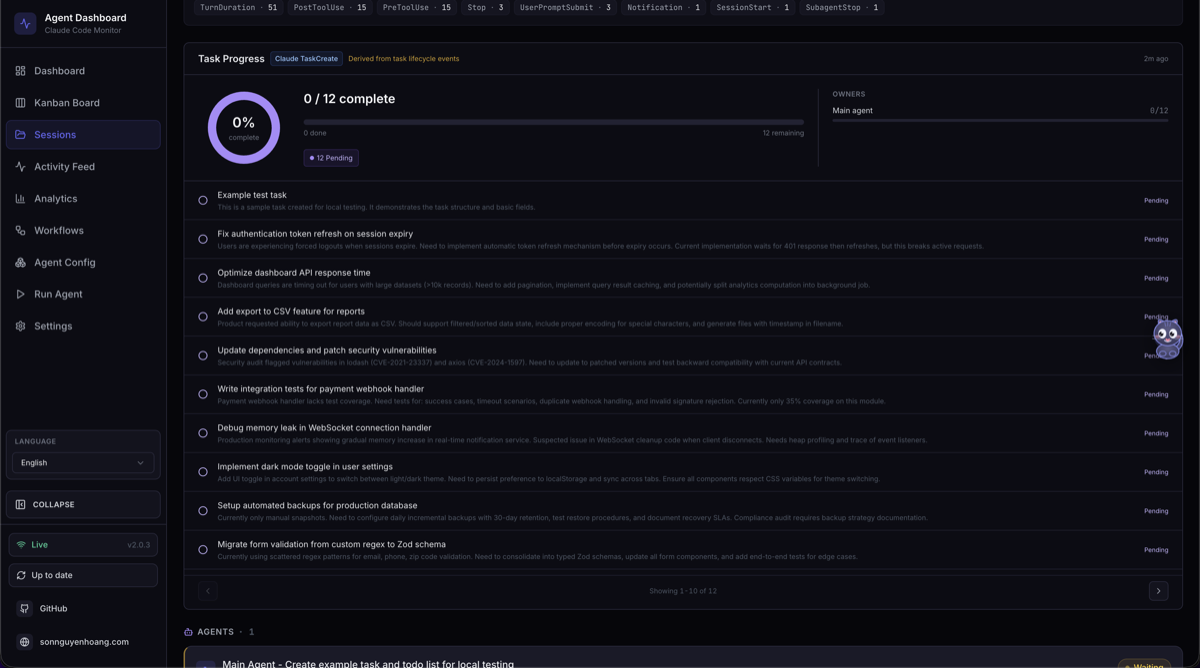The height and width of the screenshot is (668, 1200).
Task: Toggle status circle for Optimize dashboard API response
Action: point(203,278)
